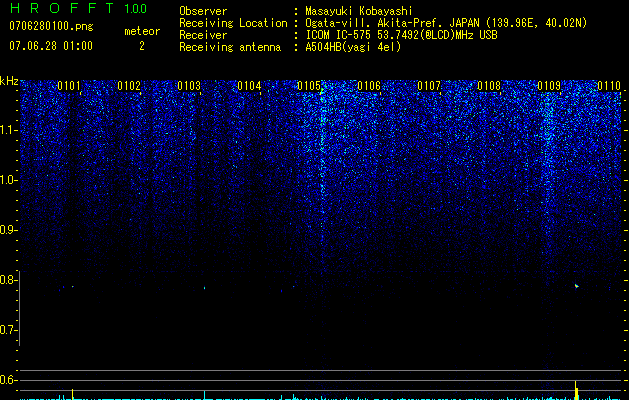Click the 0.6 kHz axis label

point(9,380)
